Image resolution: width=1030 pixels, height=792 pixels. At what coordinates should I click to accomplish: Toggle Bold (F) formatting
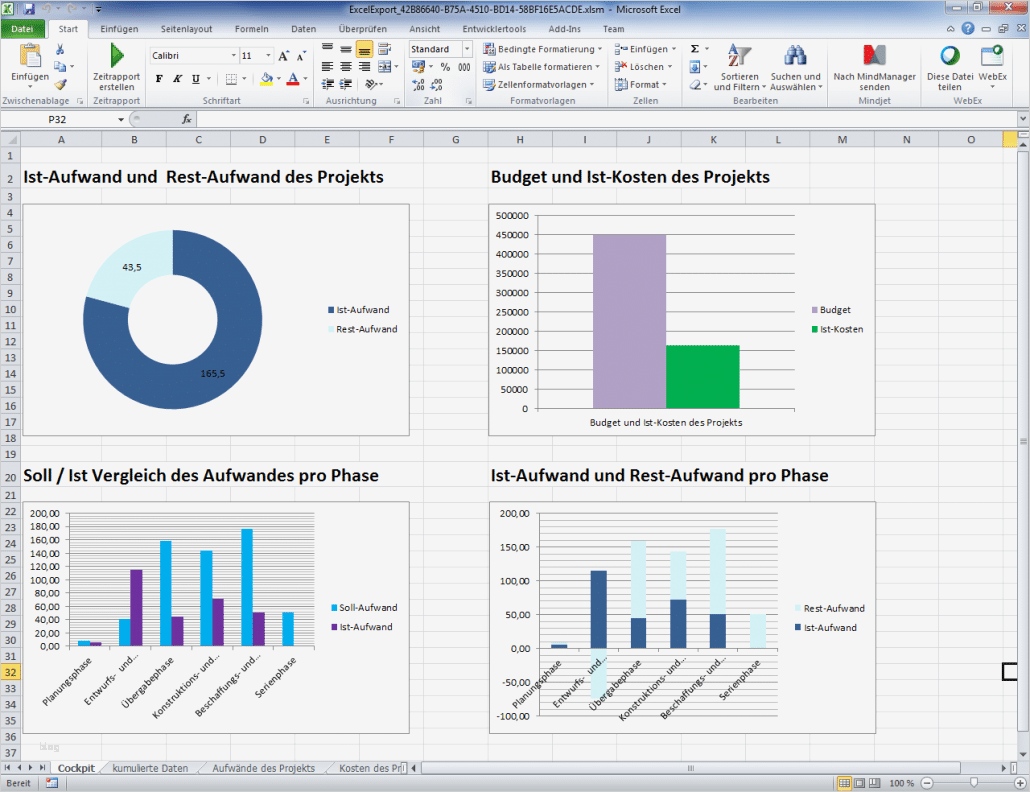(159, 79)
